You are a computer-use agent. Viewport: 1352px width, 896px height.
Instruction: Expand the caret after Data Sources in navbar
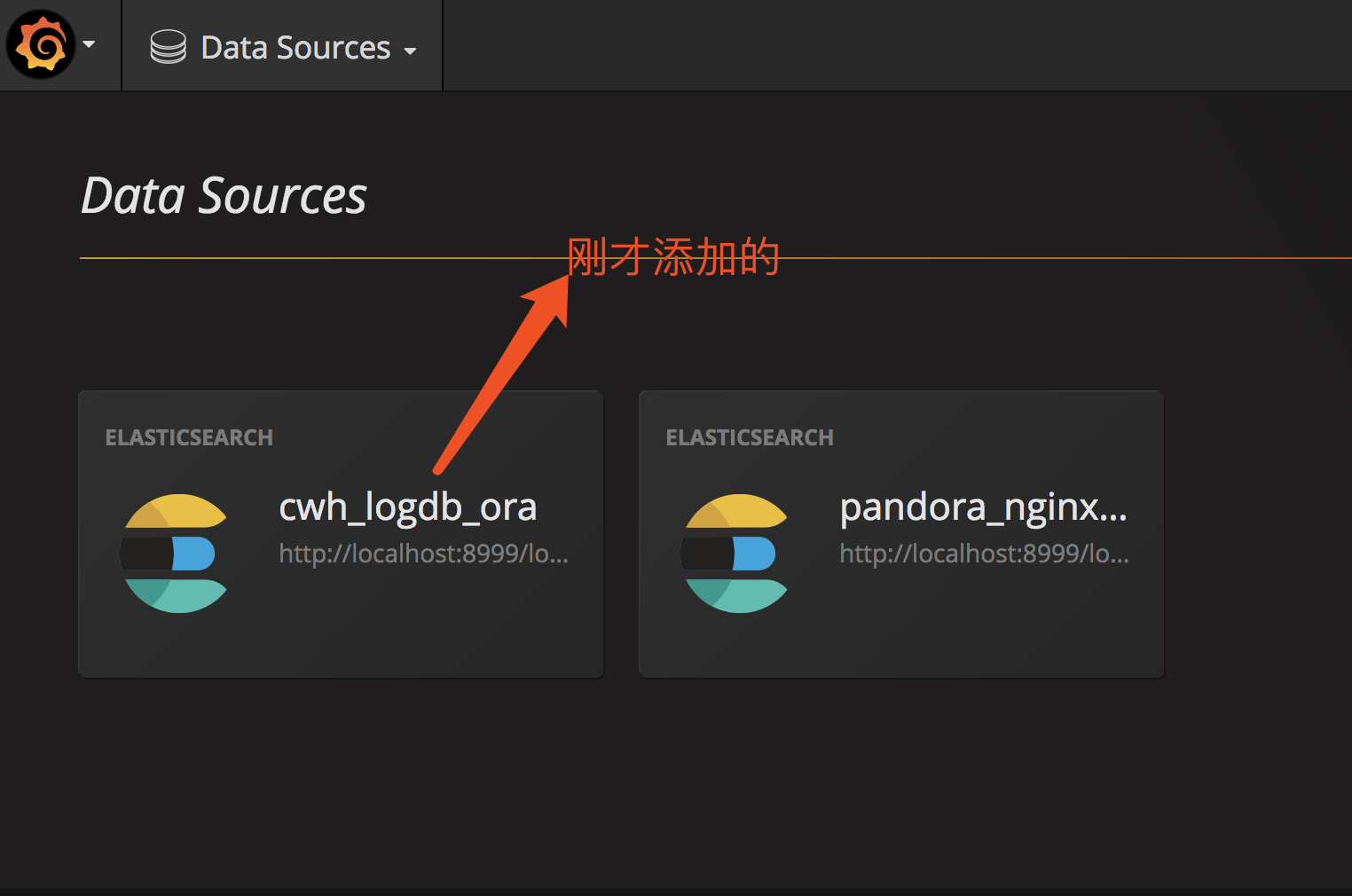click(410, 51)
